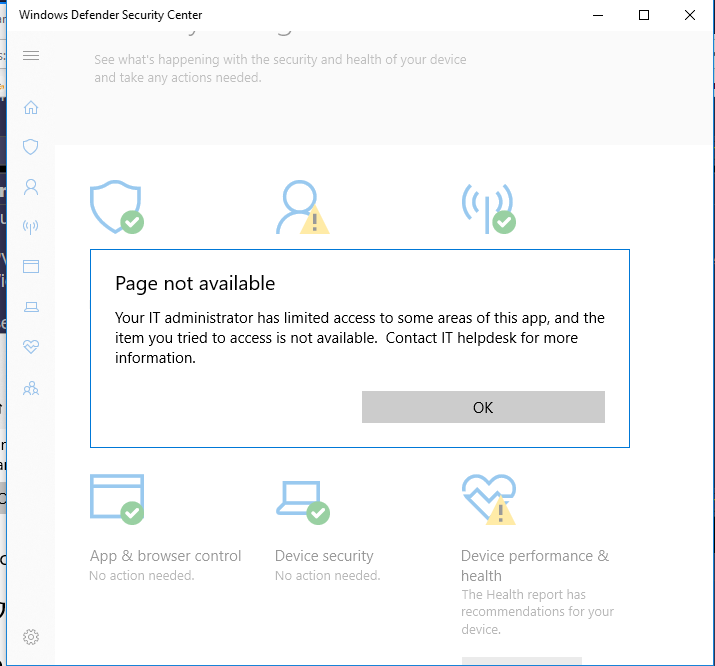This screenshot has width=715, height=666.
Task: Click 'No action needed.' under Device security
Action: 327,576
